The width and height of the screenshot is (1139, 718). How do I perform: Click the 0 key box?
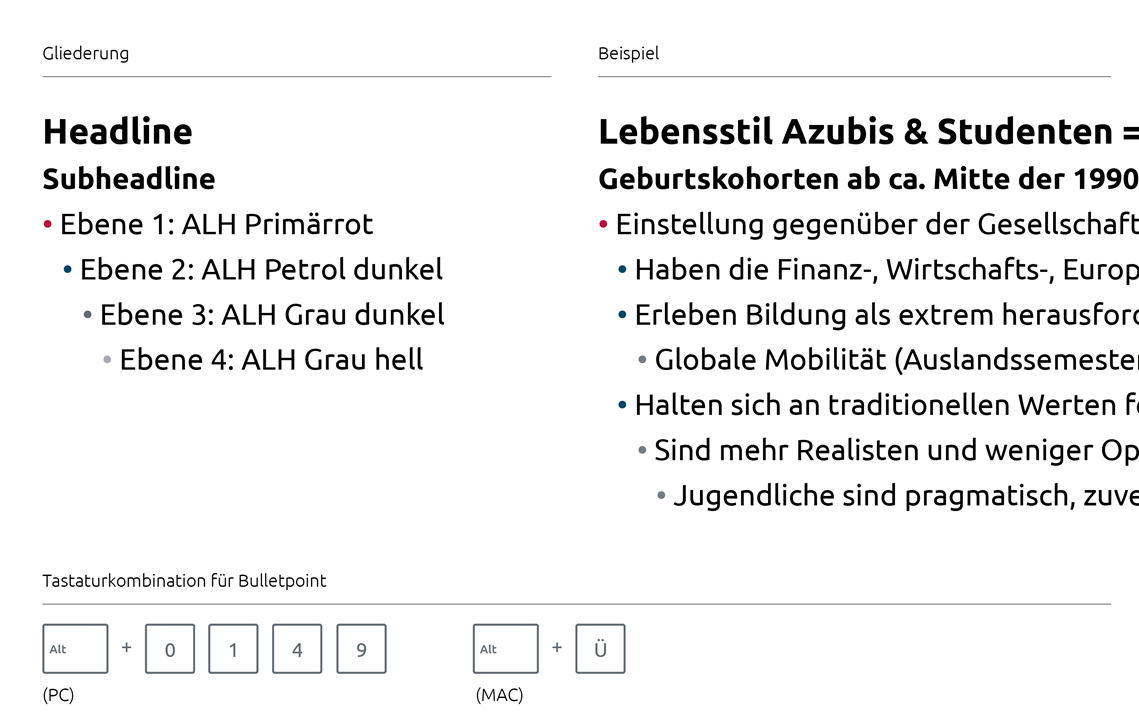point(170,649)
